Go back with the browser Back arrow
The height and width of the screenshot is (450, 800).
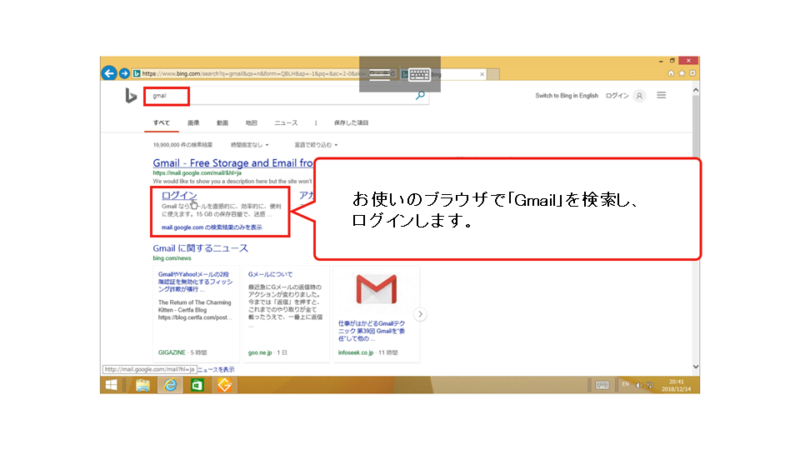(x=109, y=73)
